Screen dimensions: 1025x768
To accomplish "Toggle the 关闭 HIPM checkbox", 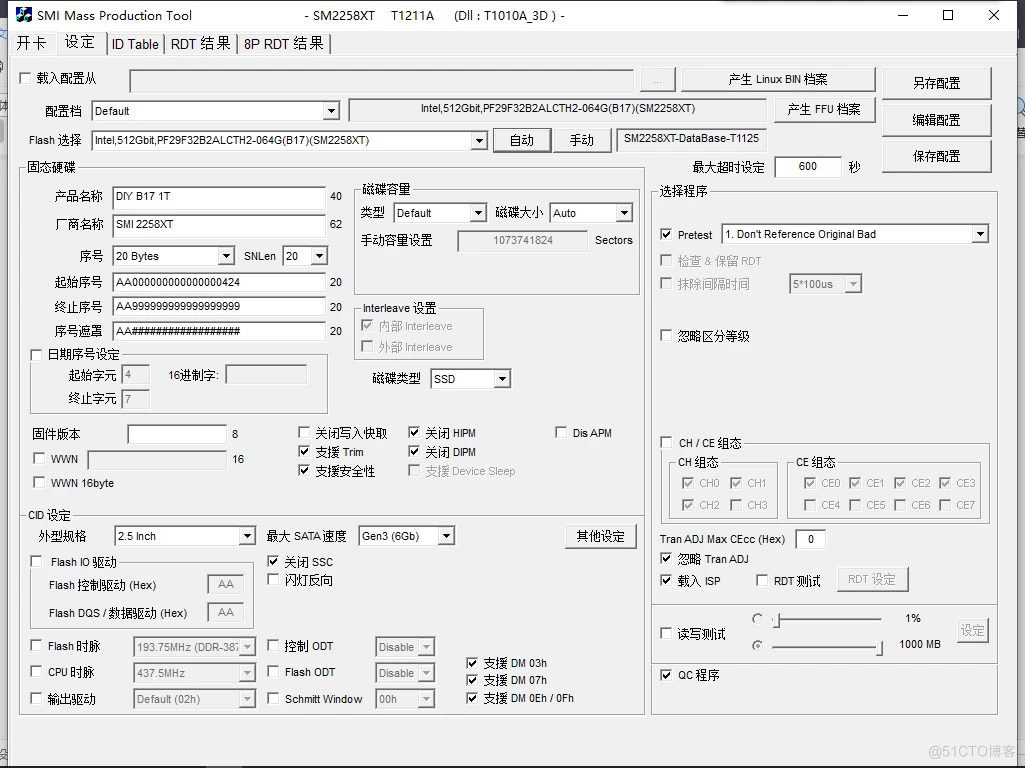I will (414, 433).
